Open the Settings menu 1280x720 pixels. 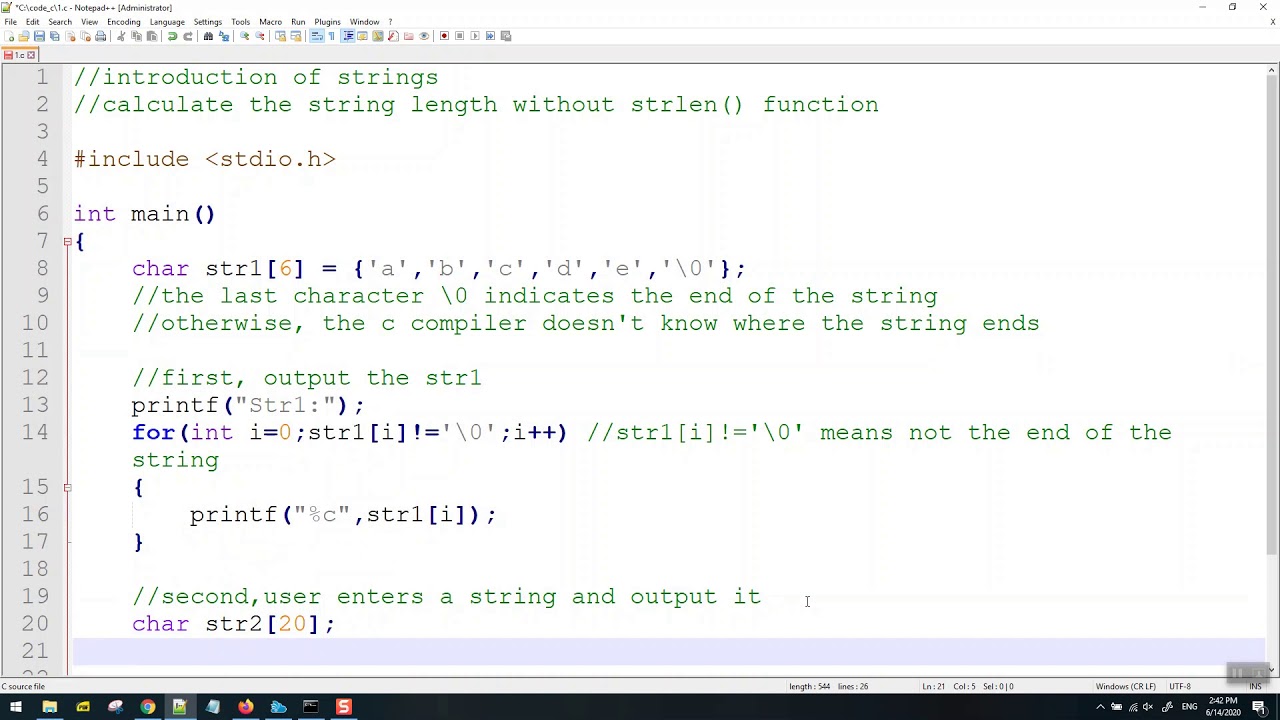(208, 22)
